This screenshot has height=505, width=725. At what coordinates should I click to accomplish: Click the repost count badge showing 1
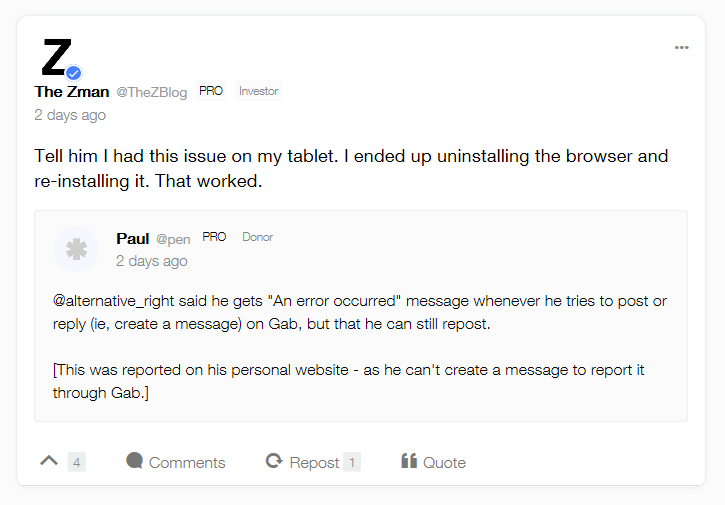click(x=352, y=462)
